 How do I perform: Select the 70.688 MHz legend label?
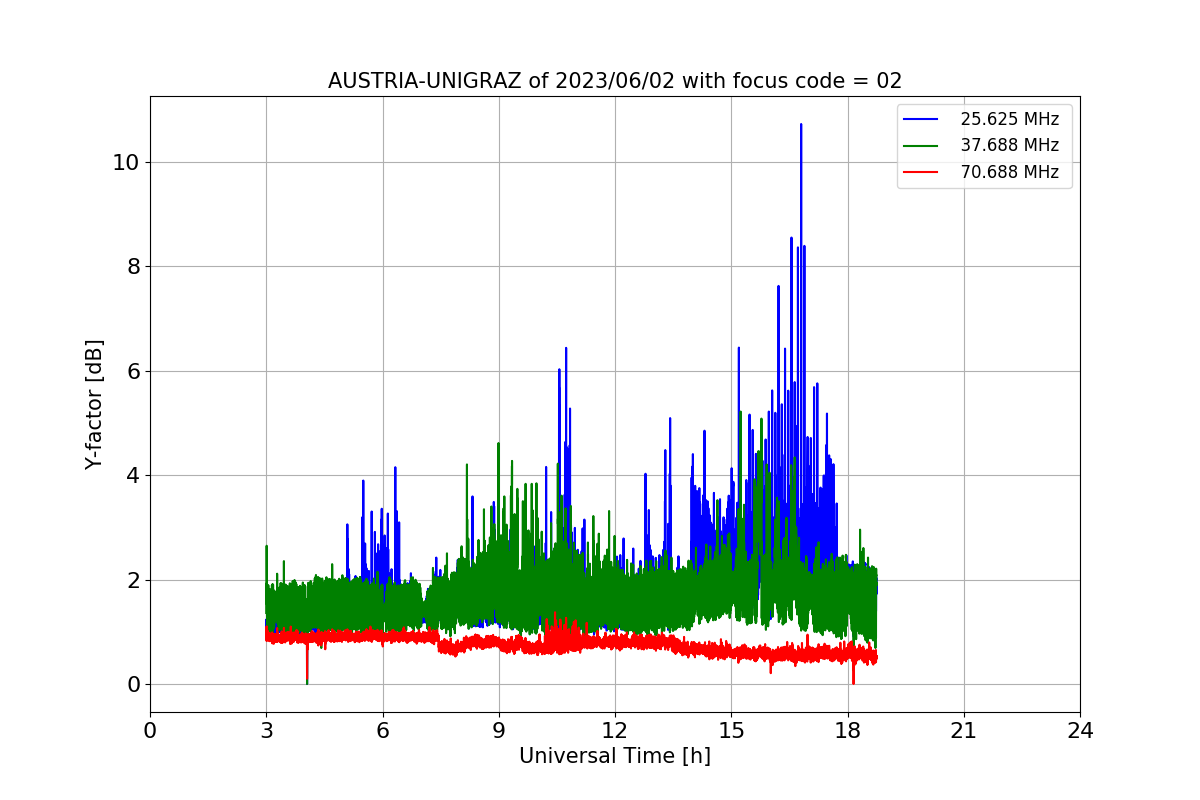1009,172
